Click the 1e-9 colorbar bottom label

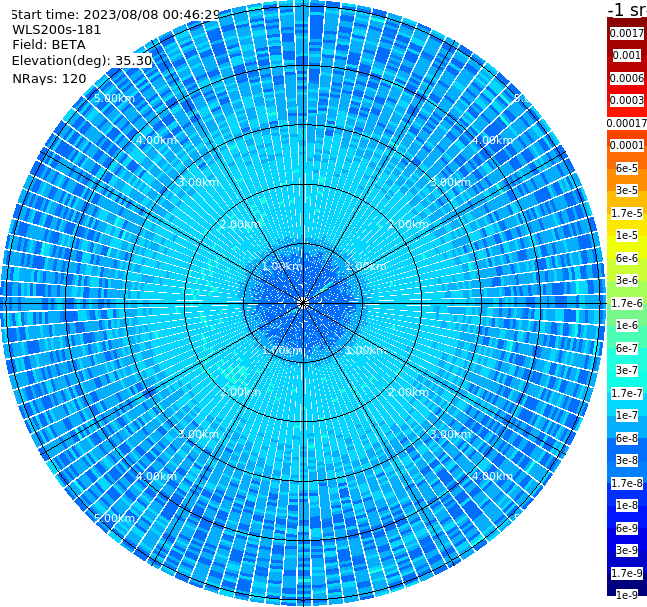pyautogui.click(x=627, y=595)
